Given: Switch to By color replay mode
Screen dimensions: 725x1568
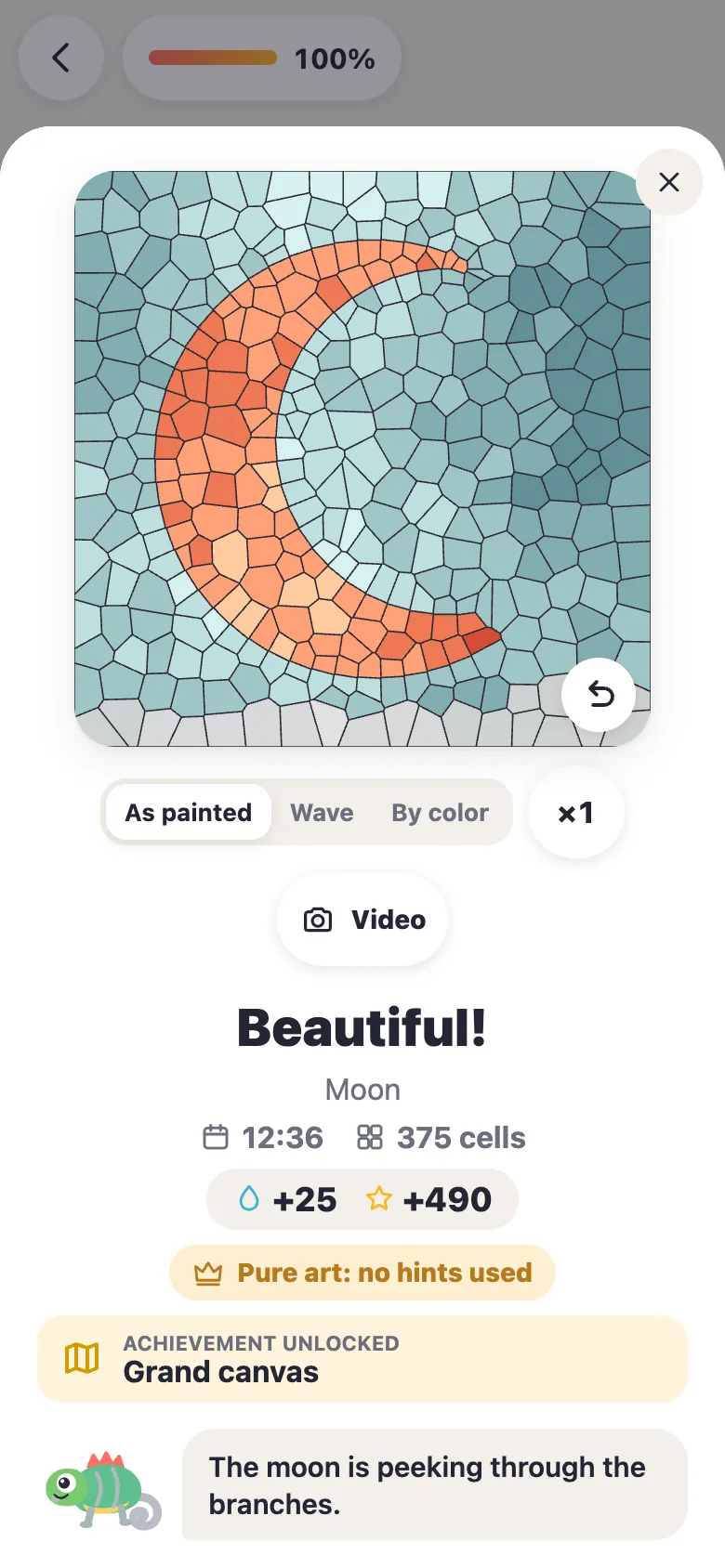Looking at the screenshot, I should 440,813.
